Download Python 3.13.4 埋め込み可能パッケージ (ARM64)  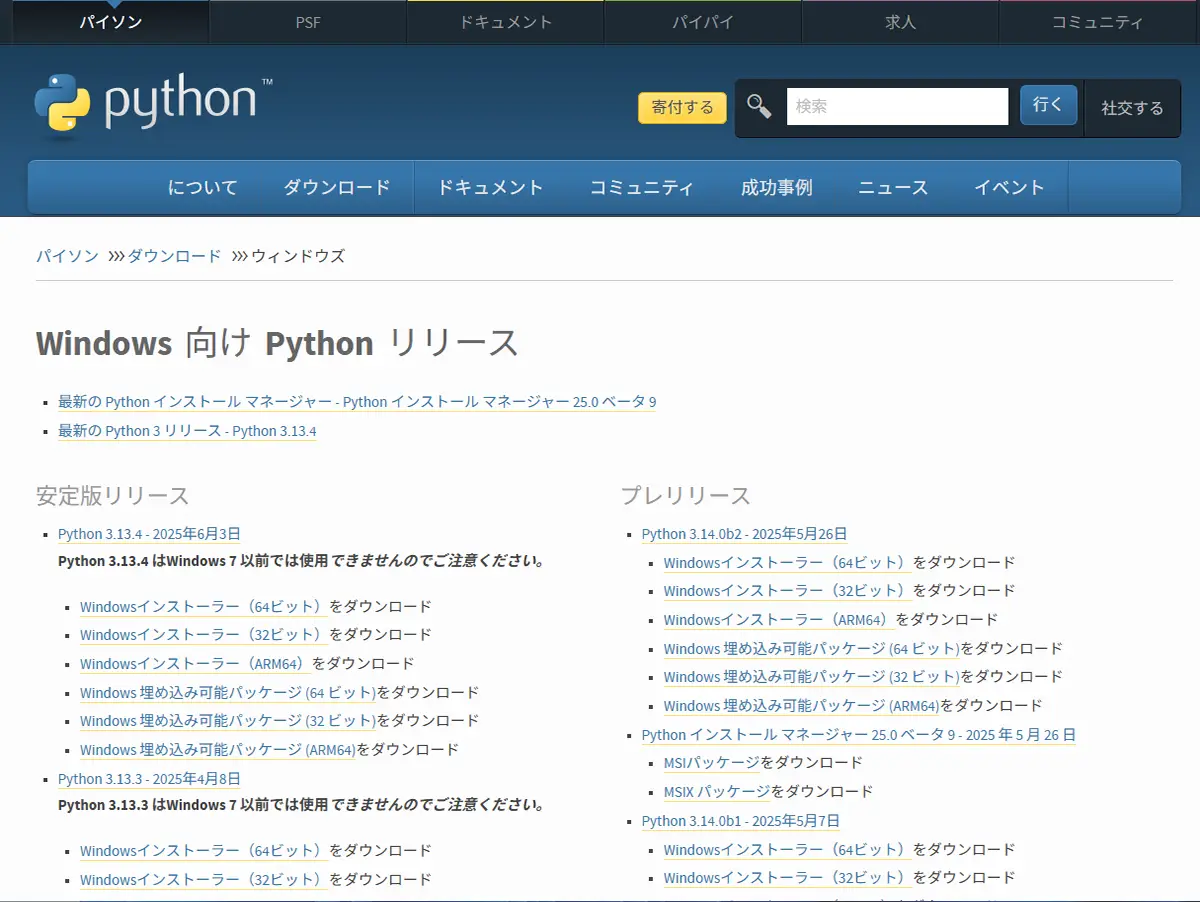pyautogui.click(x=218, y=750)
